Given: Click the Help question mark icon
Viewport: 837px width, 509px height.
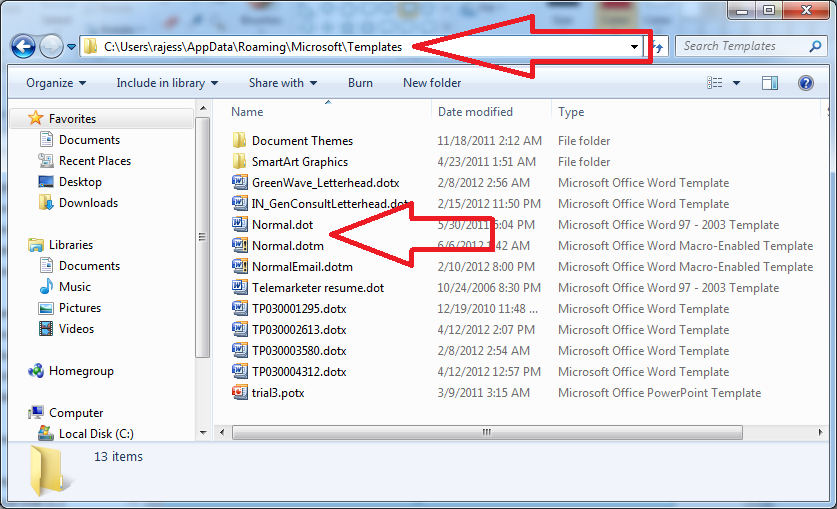Looking at the screenshot, I should tap(805, 83).
